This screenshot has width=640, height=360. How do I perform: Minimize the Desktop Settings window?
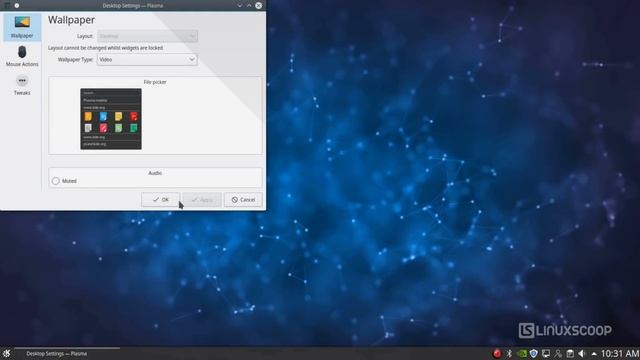coord(240,5)
